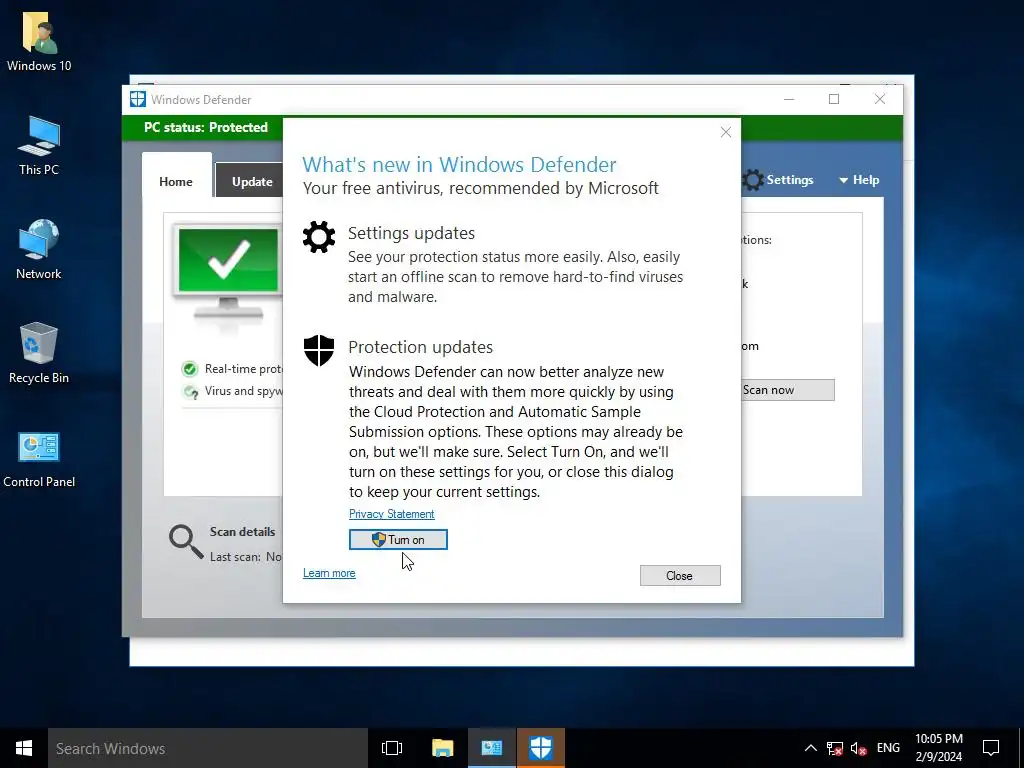1024x768 pixels.
Task: Click the network status tray icon
Action: click(x=835, y=748)
